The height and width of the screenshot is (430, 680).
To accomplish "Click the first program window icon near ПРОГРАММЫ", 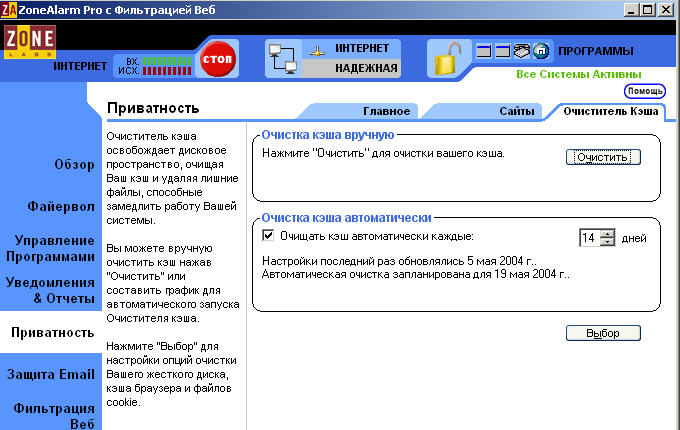I will 484,51.
